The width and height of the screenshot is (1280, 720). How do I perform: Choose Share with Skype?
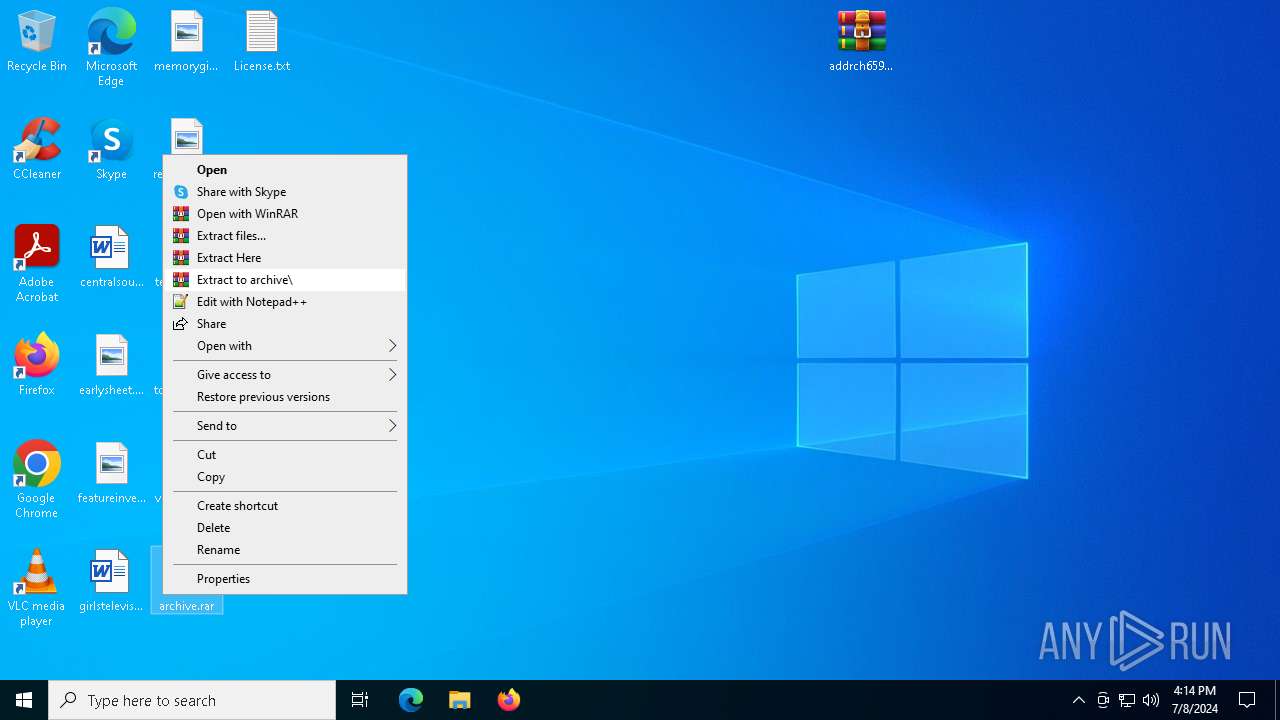[285, 192]
